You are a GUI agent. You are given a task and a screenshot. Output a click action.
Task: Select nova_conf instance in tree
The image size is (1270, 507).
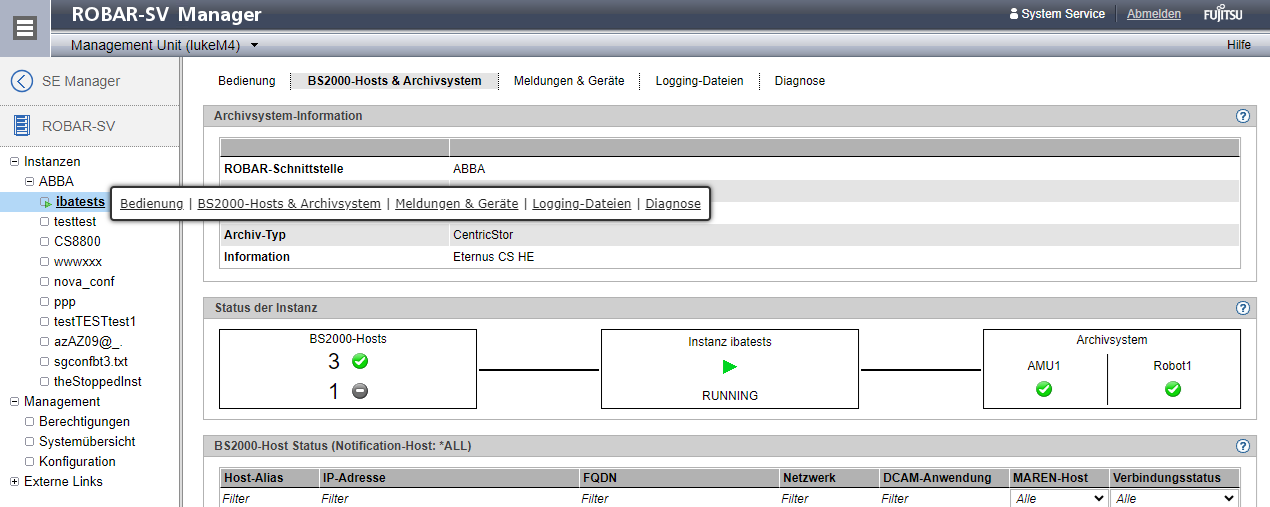(x=84, y=281)
